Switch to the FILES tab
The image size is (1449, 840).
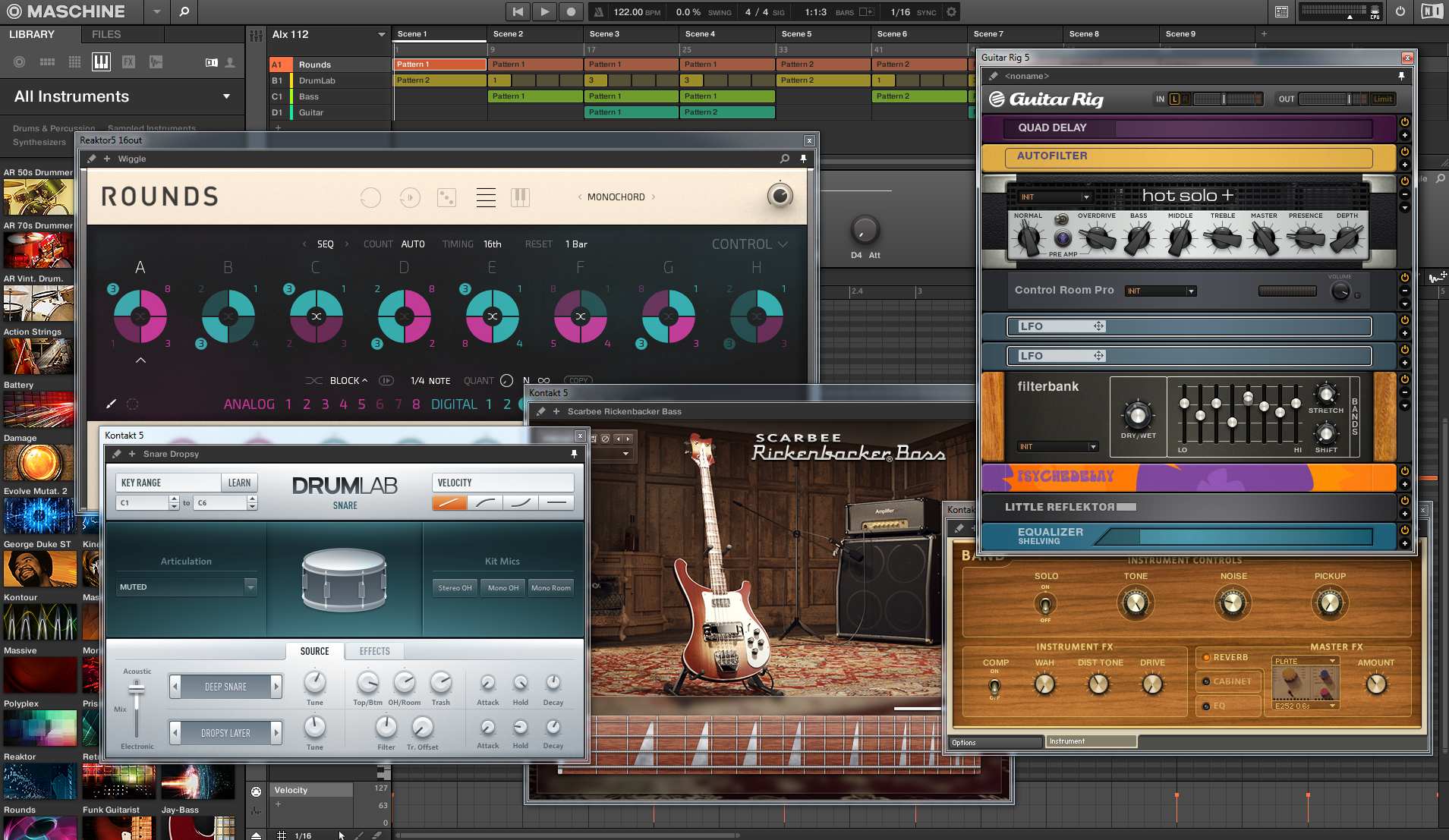[x=106, y=34]
